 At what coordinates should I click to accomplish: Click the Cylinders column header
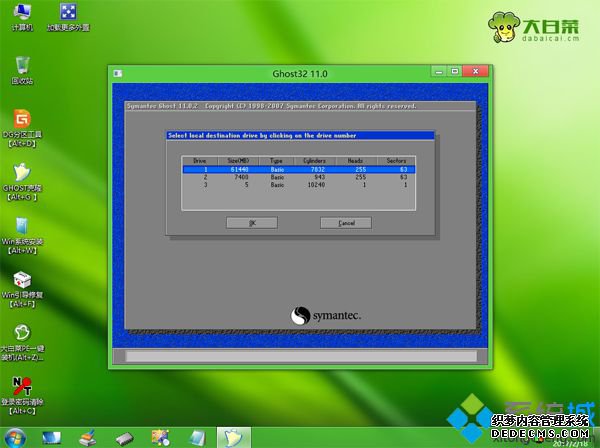coord(315,161)
